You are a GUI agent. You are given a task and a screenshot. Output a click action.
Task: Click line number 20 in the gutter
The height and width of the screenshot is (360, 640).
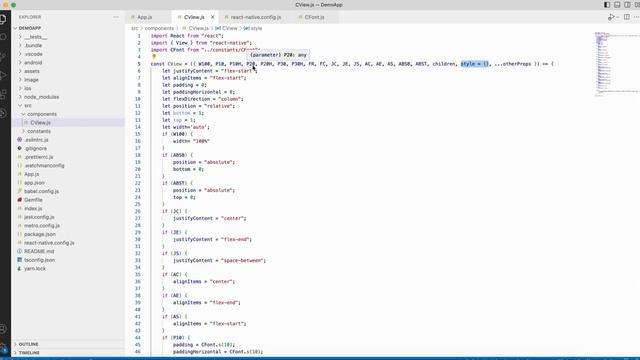click(138, 169)
